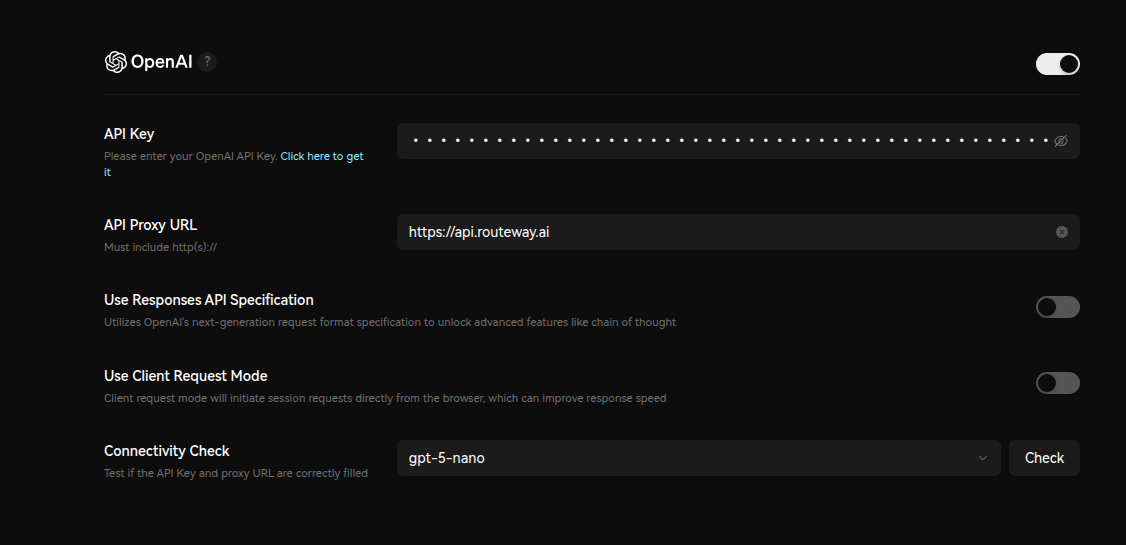Click 'Test if the API Key' description text
1126x545 pixels.
pyautogui.click(x=236, y=473)
